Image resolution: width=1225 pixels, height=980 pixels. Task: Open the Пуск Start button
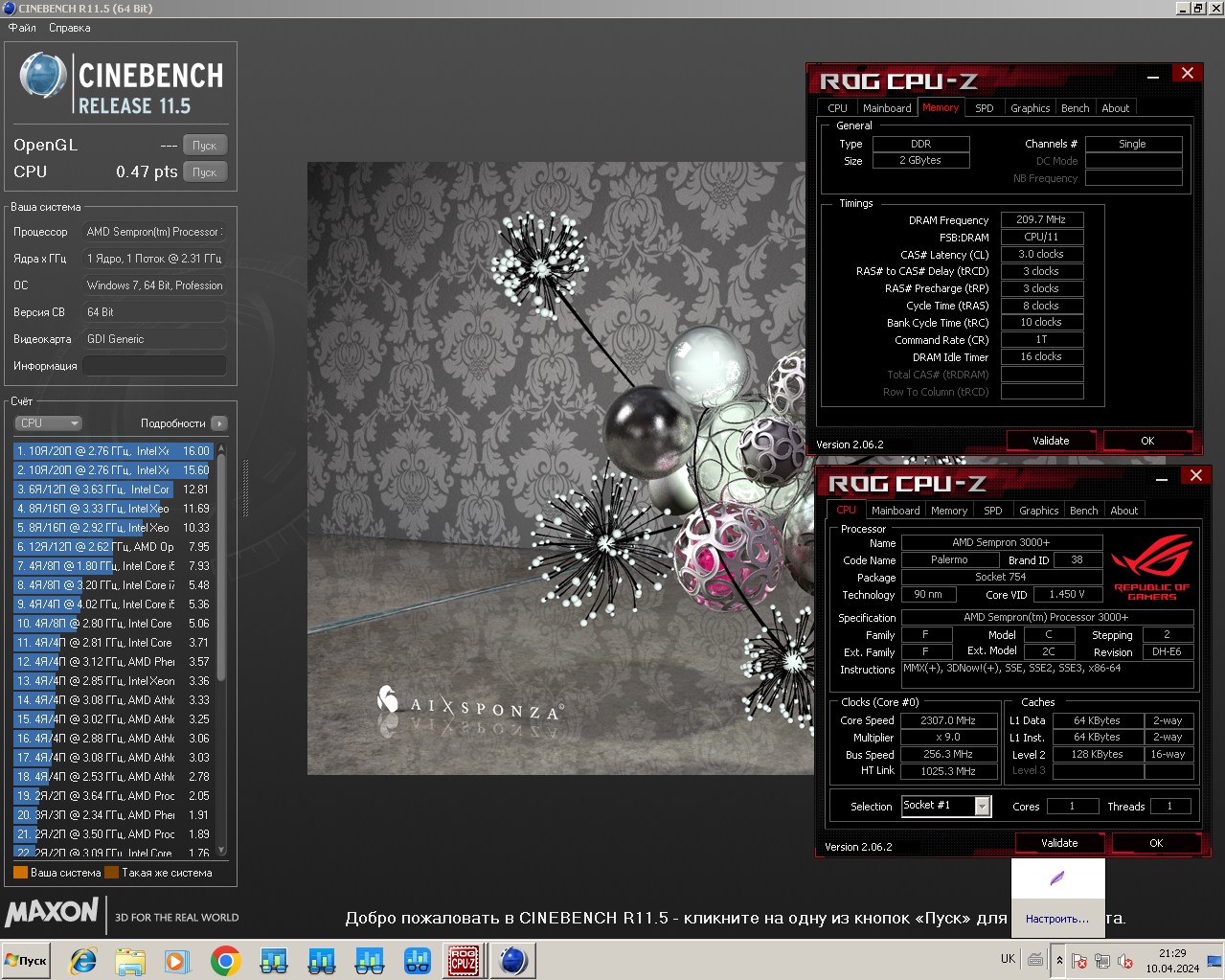coord(26,961)
